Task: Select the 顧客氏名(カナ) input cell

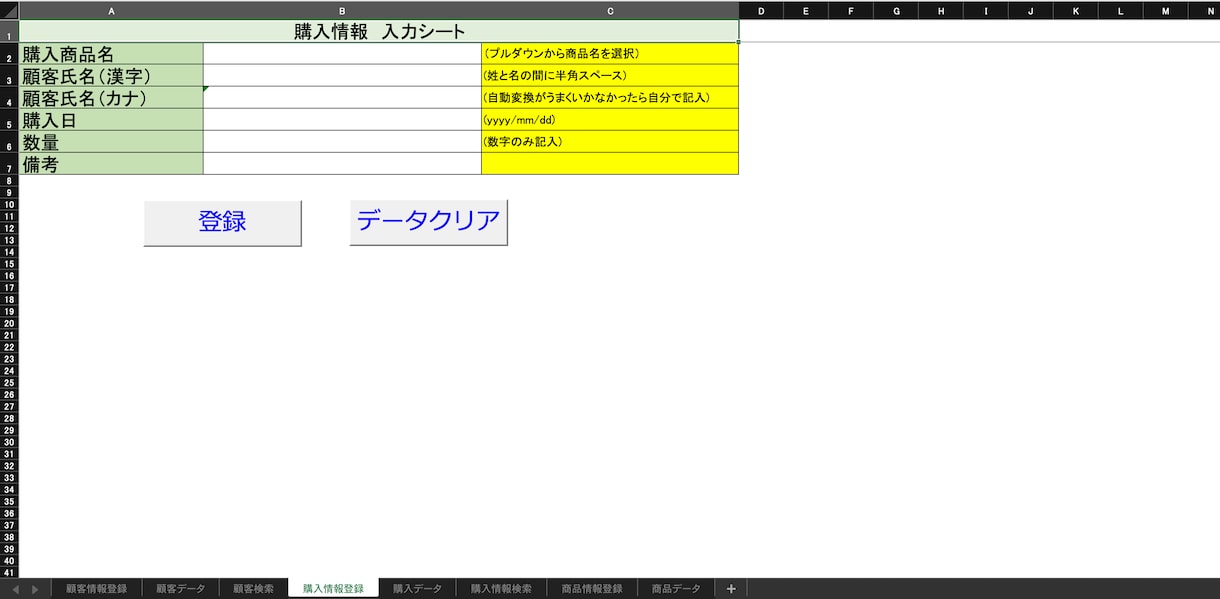Action: point(342,98)
